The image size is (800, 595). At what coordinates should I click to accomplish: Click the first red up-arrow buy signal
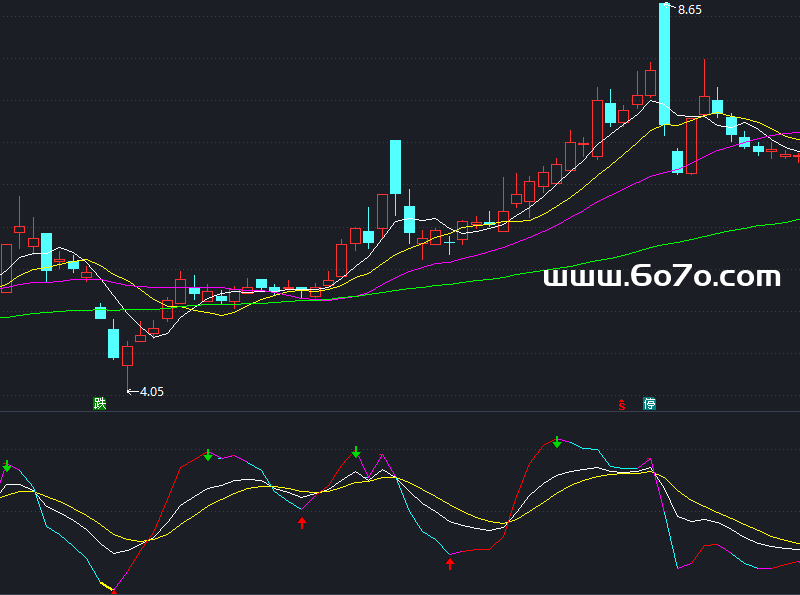click(x=302, y=522)
